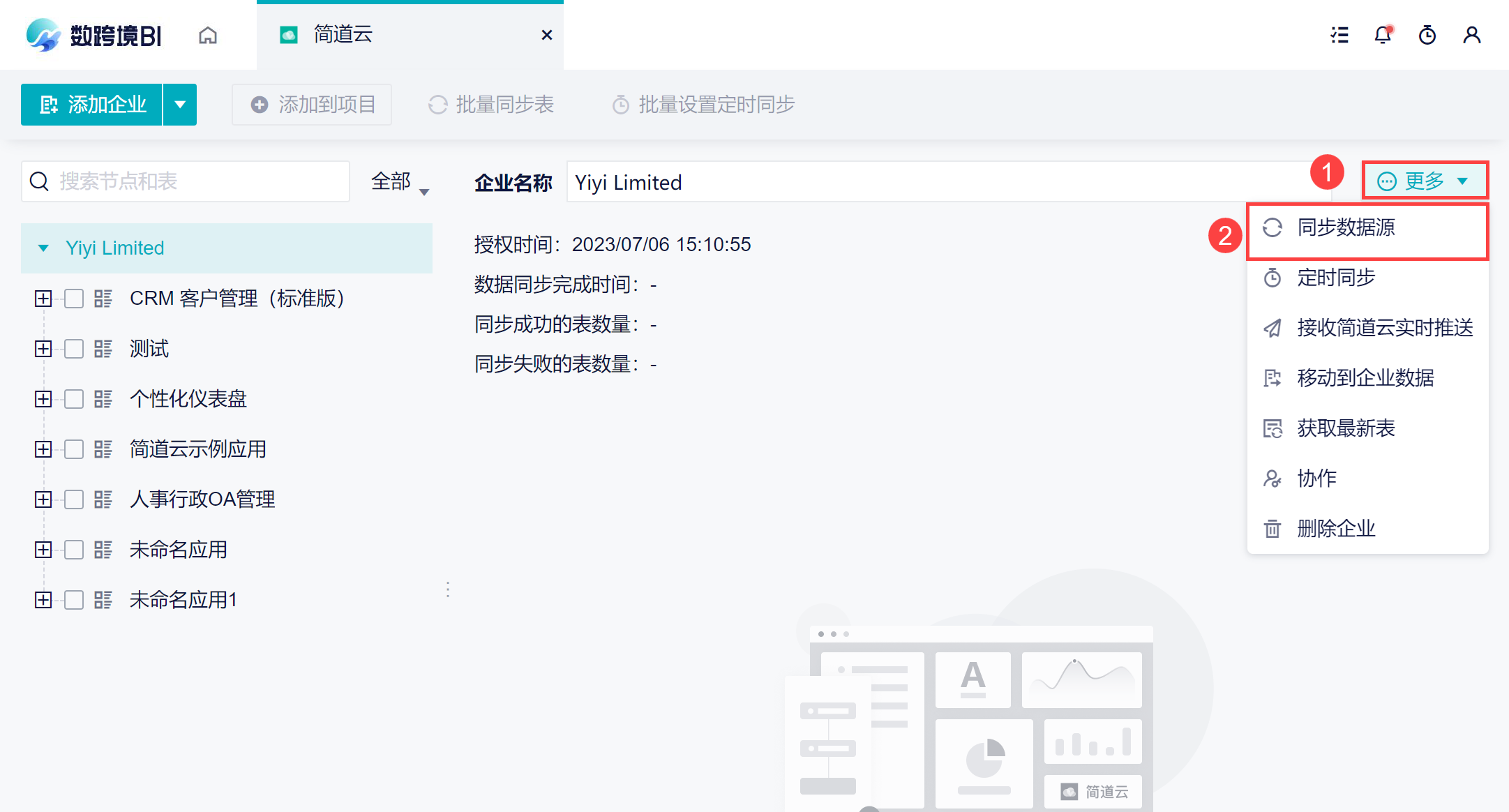
Task: Open the task list icon top right
Action: [1339, 35]
